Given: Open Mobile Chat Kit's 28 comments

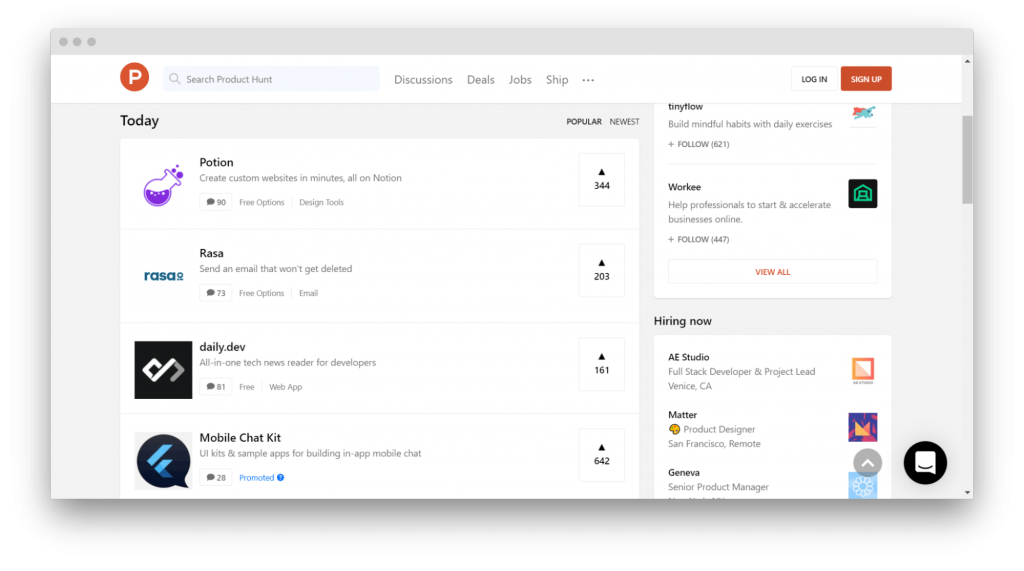Looking at the screenshot, I should pyautogui.click(x=216, y=478).
